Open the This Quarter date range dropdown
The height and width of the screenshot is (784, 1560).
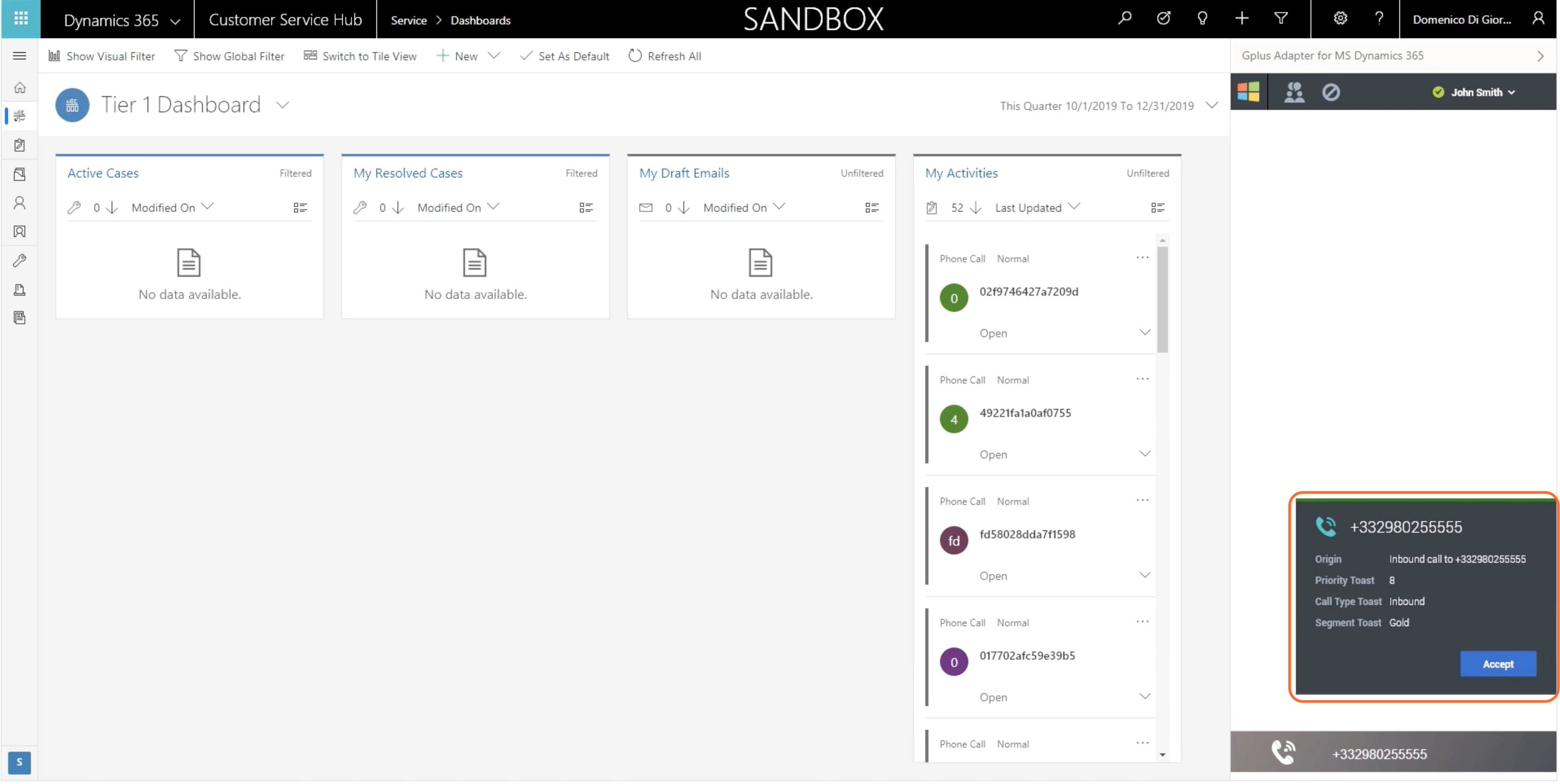(x=1211, y=105)
